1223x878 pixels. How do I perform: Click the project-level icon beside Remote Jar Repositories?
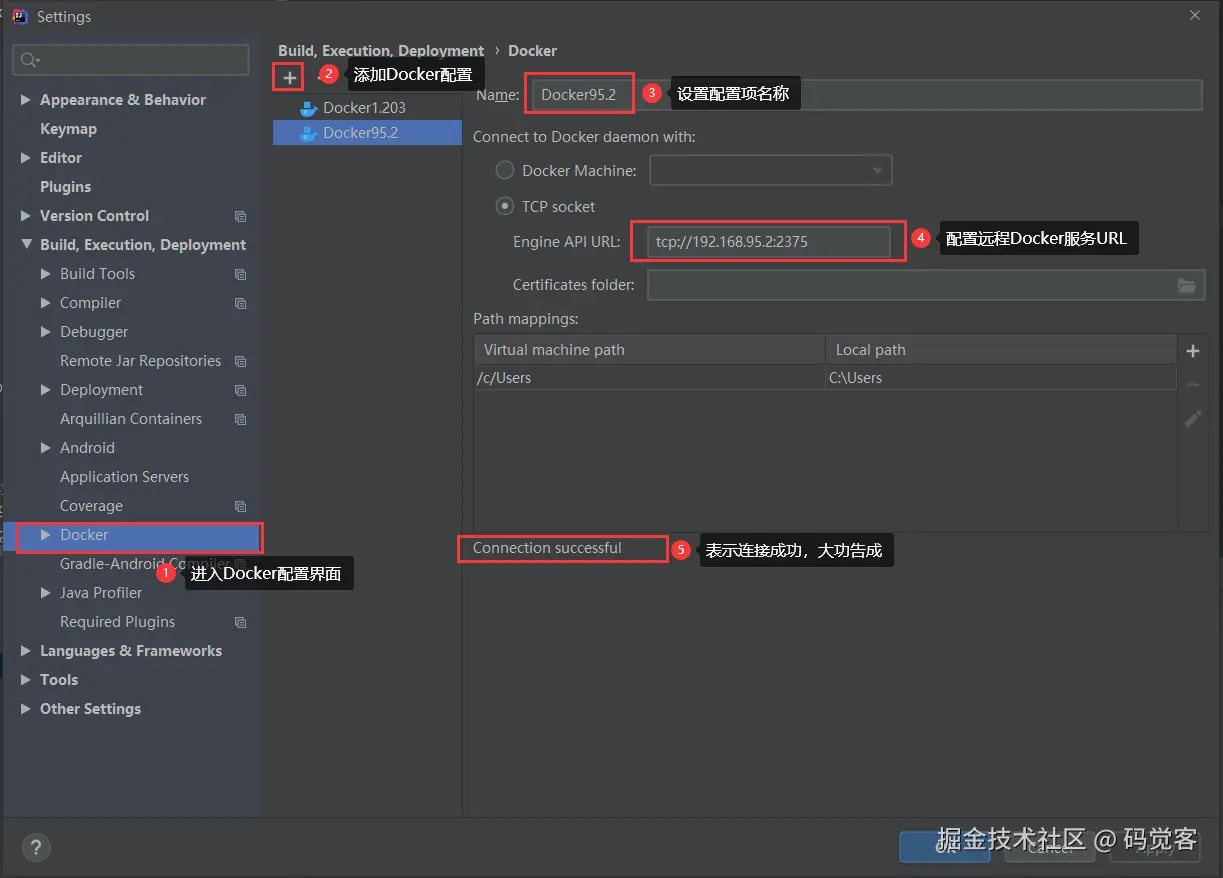click(240, 361)
